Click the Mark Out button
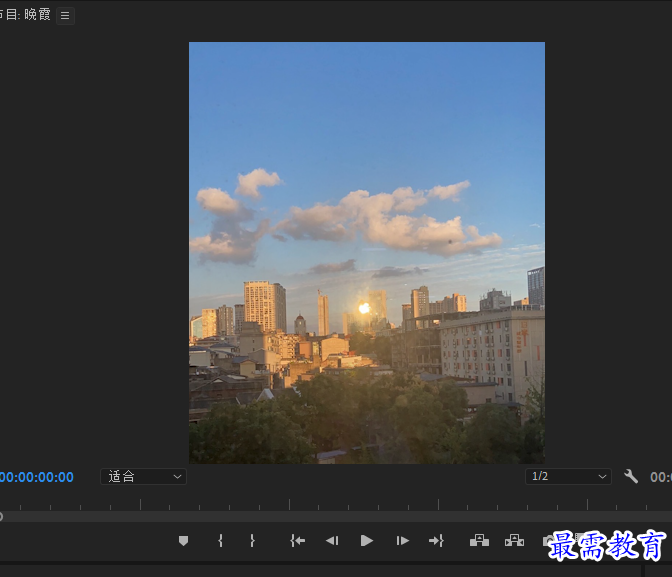 coord(252,541)
